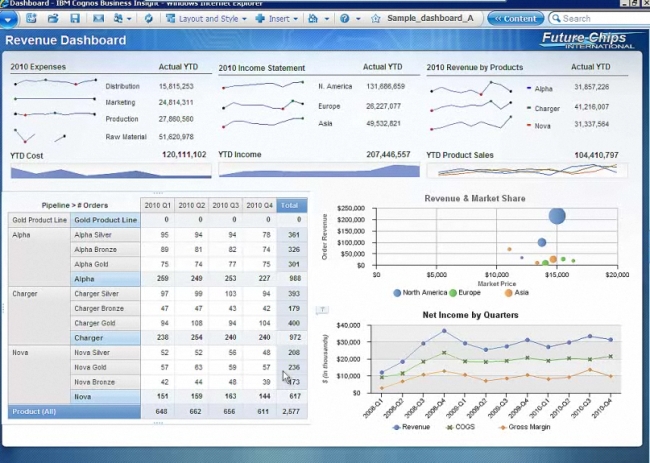Click the Revenue legend marker
The width and height of the screenshot is (650, 463).
[396, 427]
